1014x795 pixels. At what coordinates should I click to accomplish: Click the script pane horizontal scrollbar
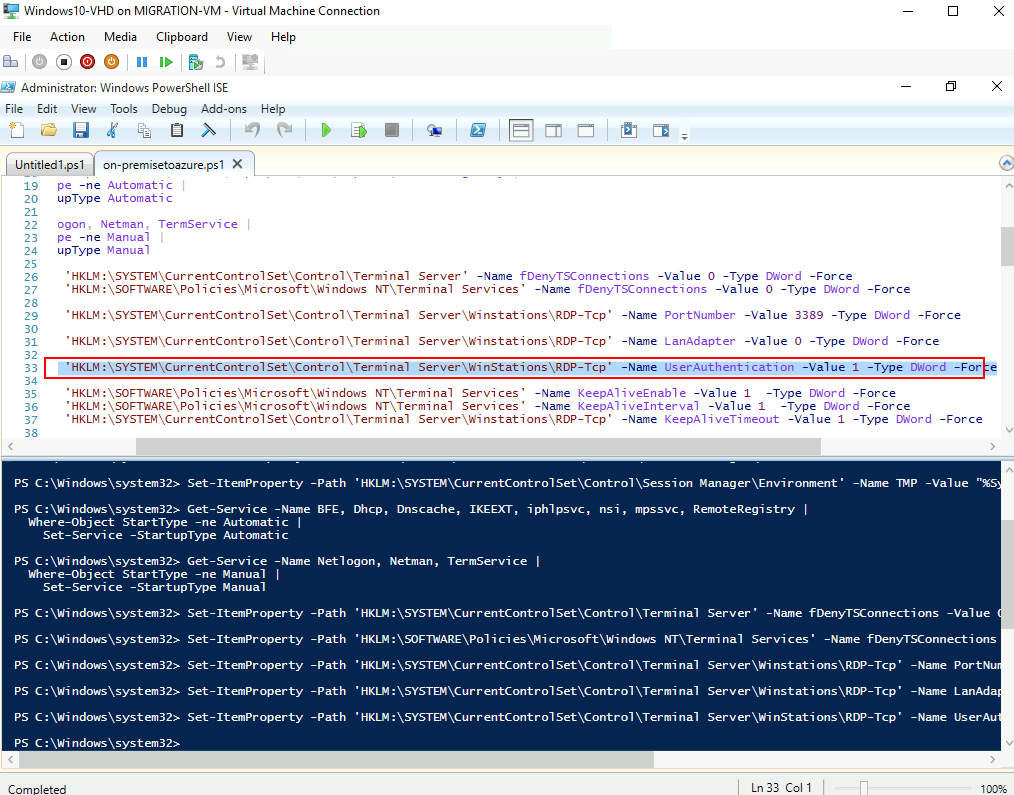coord(478,446)
